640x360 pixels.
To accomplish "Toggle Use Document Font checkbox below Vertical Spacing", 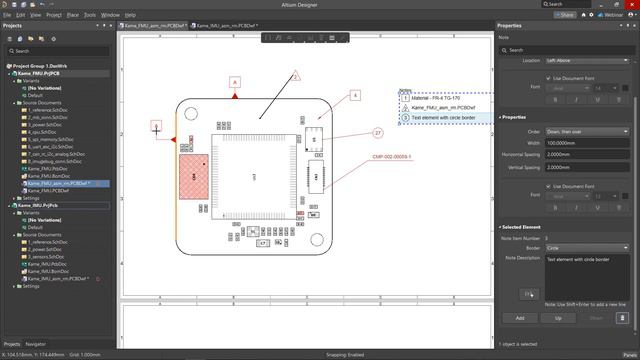I will (548, 186).
